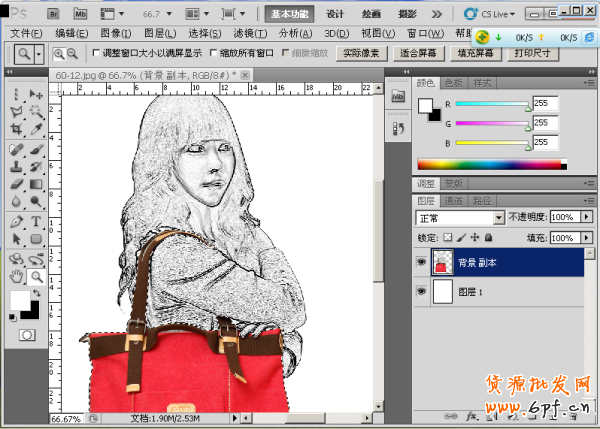
Task: Open the 滤镜(T) menu
Action: [251, 33]
